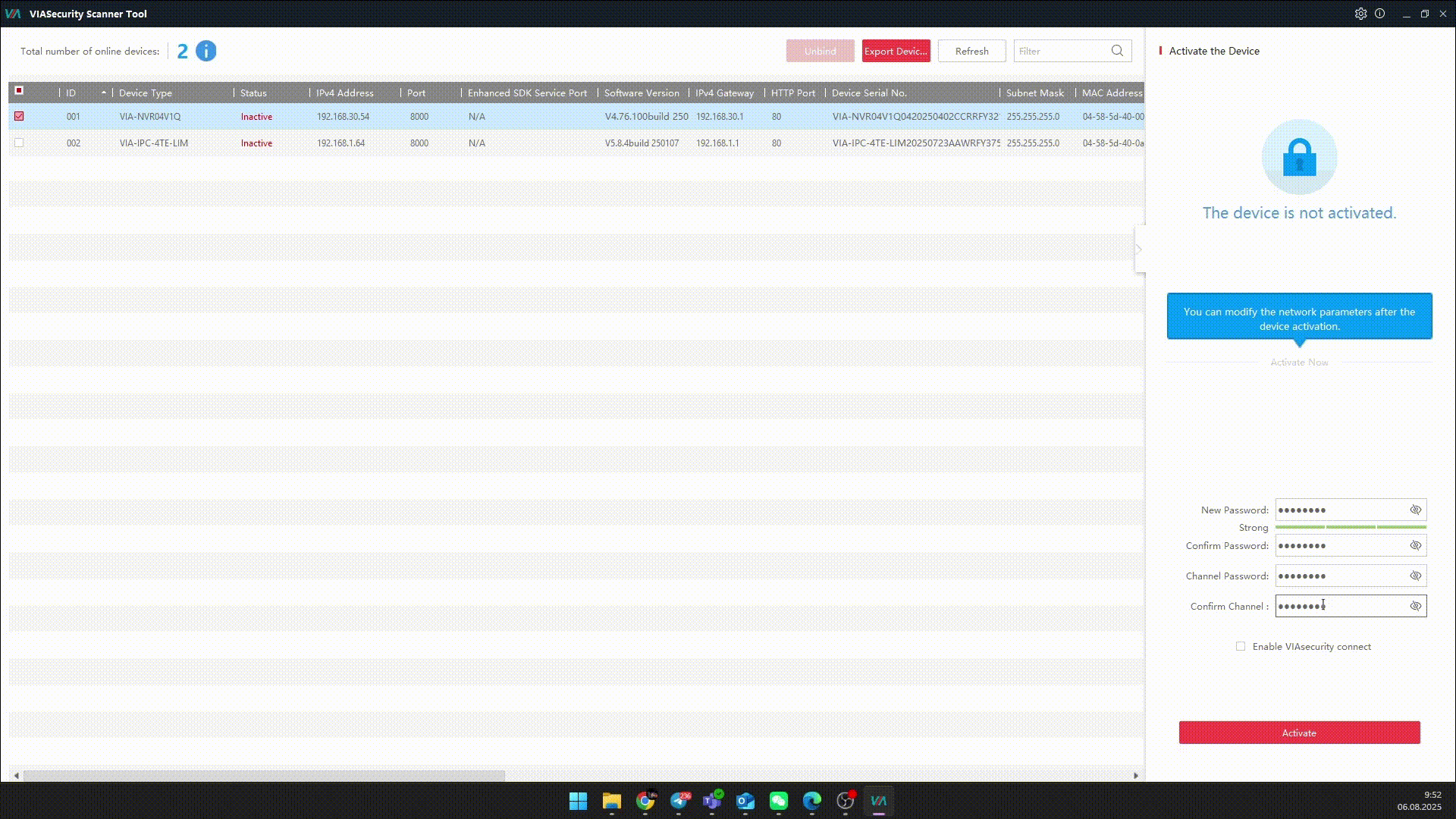Enable VIAsecurity connect checkbox
1456x819 pixels.
[1241, 647]
